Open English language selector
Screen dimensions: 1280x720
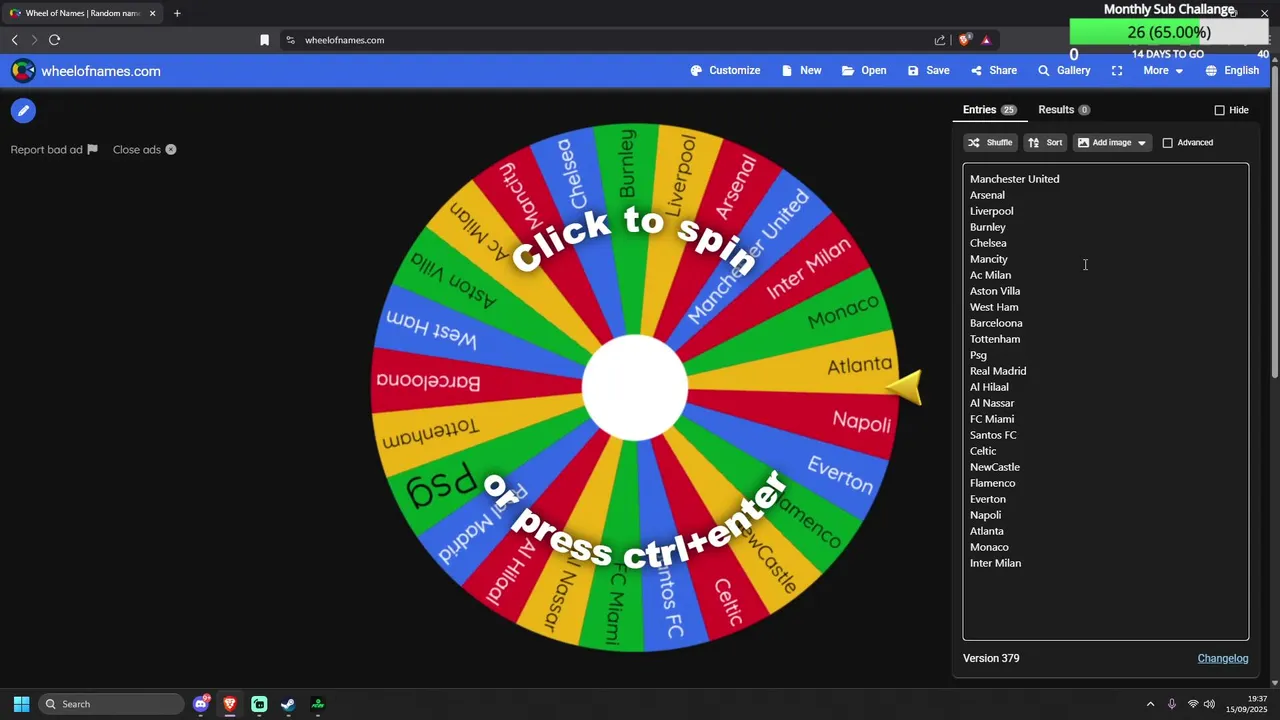coord(1232,71)
